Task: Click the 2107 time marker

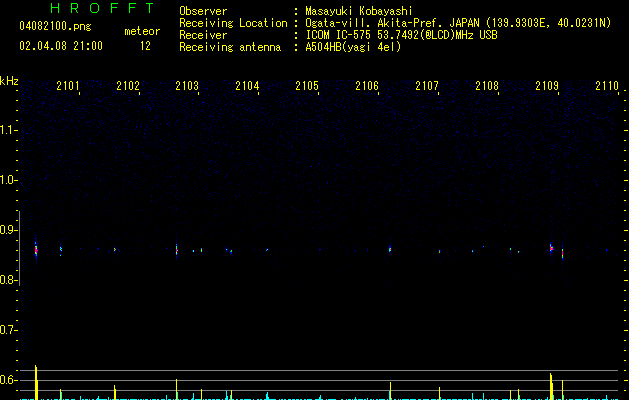Action: click(427, 86)
